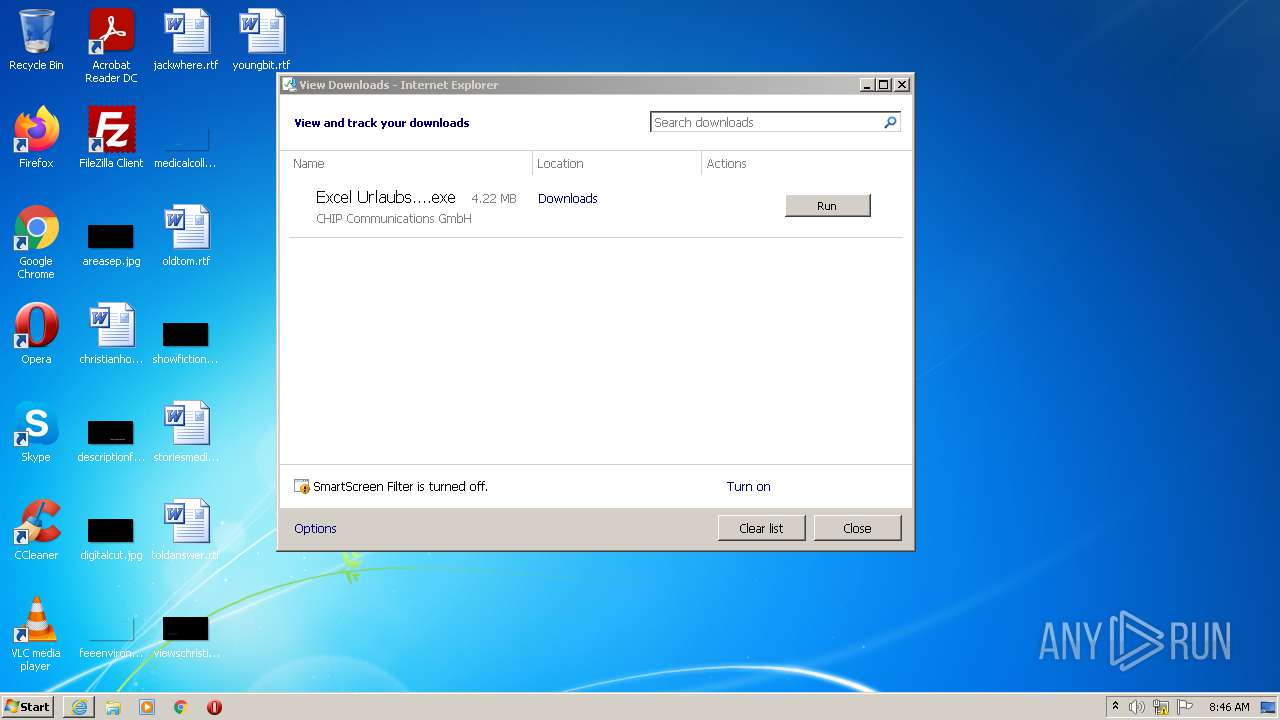Sort by the Name column header
1280x720 pixels.
click(x=410, y=163)
